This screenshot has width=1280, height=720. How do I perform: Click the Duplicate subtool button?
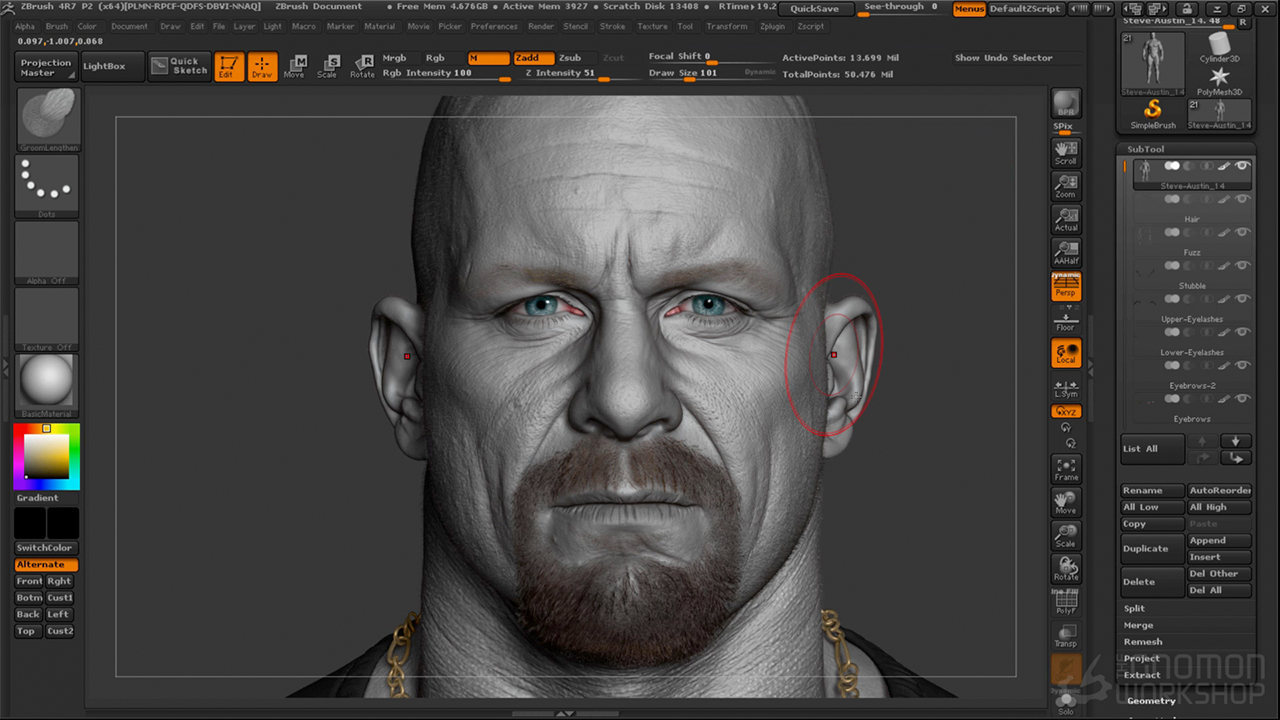[1145, 548]
